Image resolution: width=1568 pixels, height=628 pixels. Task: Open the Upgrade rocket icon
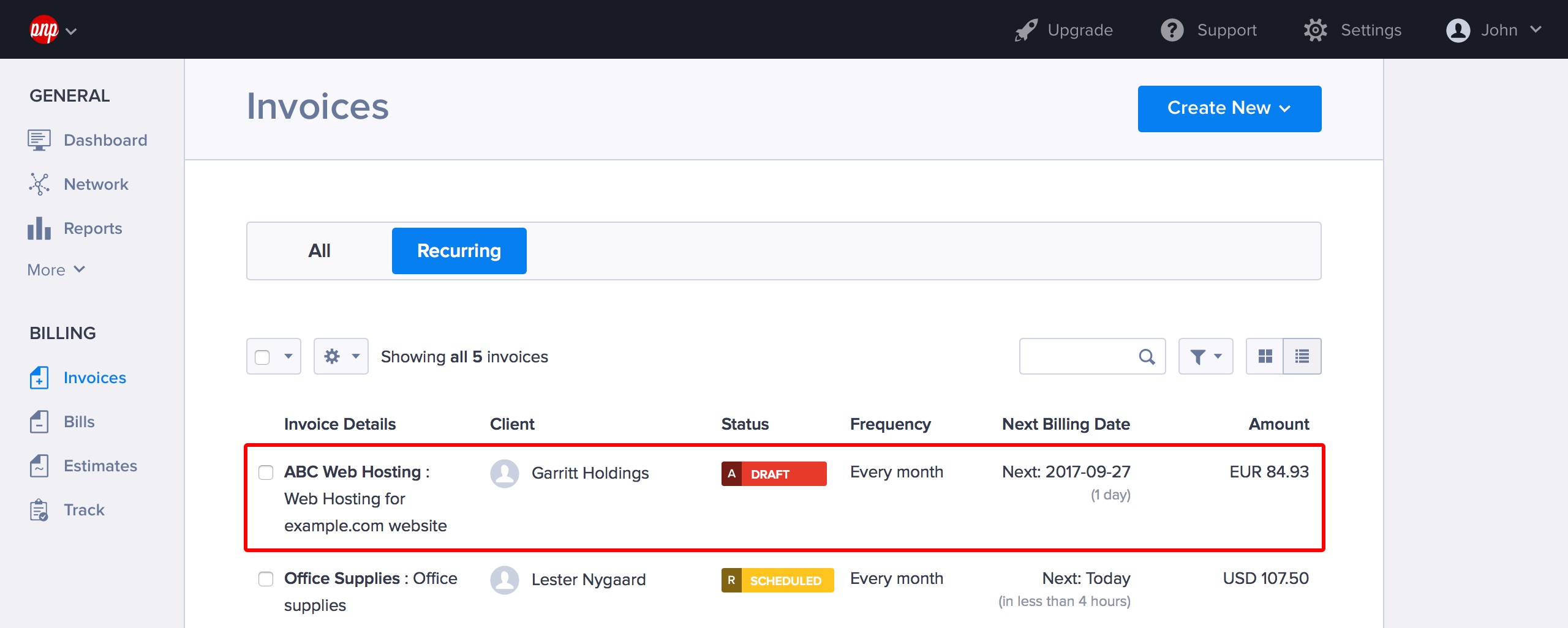(1026, 30)
